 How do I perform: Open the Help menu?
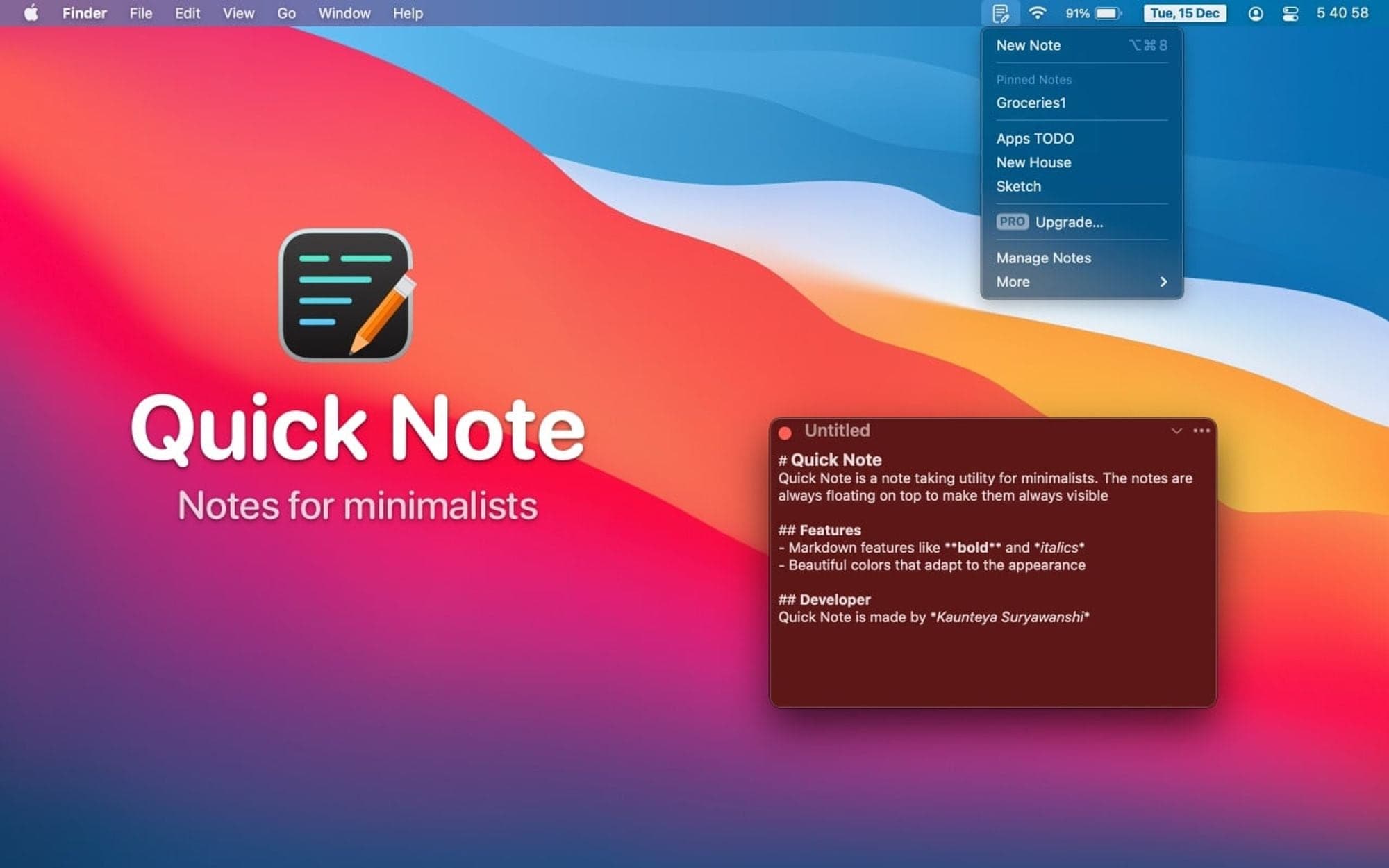pyautogui.click(x=408, y=13)
